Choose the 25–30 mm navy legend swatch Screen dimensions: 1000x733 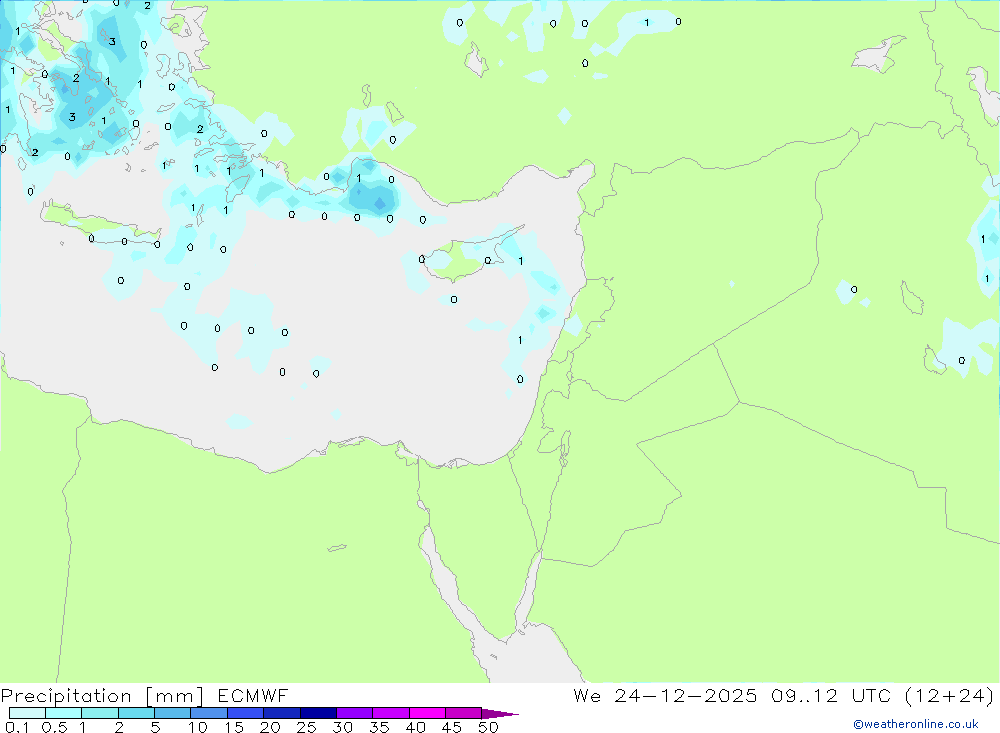click(318, 713)
